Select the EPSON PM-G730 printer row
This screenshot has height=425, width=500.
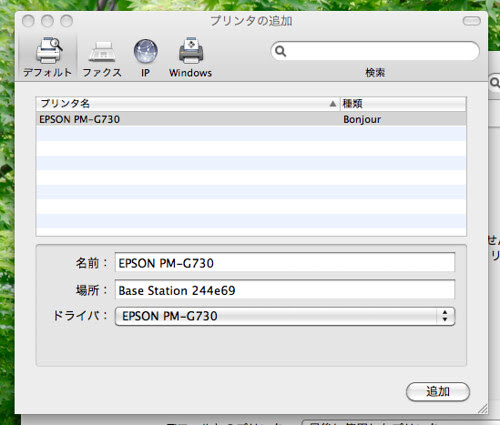pyautogui.click(x=251, y=119)
